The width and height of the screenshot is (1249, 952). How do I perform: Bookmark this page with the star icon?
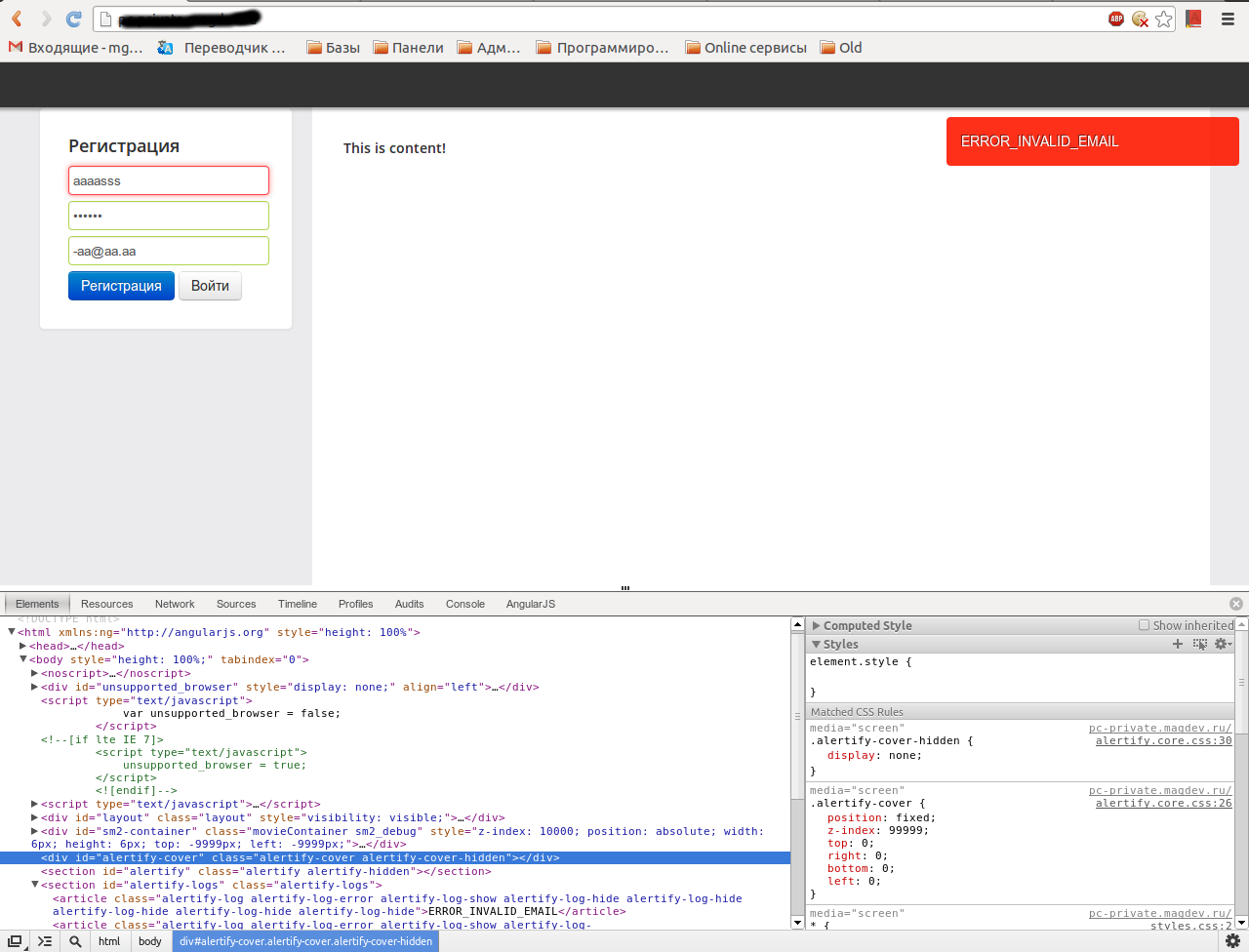coord(1164,19)
